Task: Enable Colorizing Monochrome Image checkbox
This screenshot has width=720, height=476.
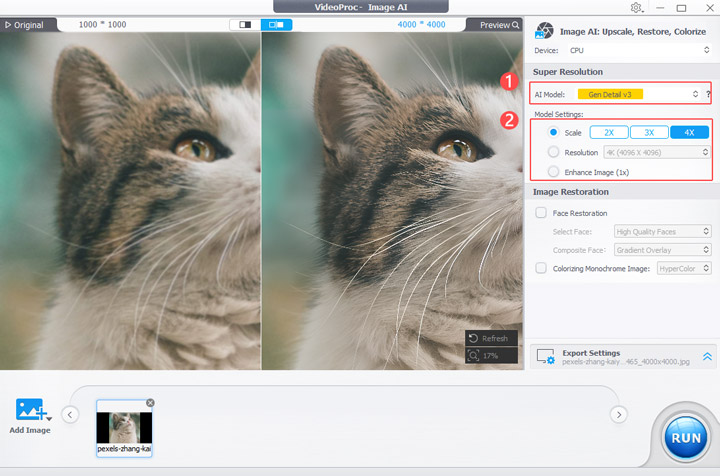Action: pos(541,268)
